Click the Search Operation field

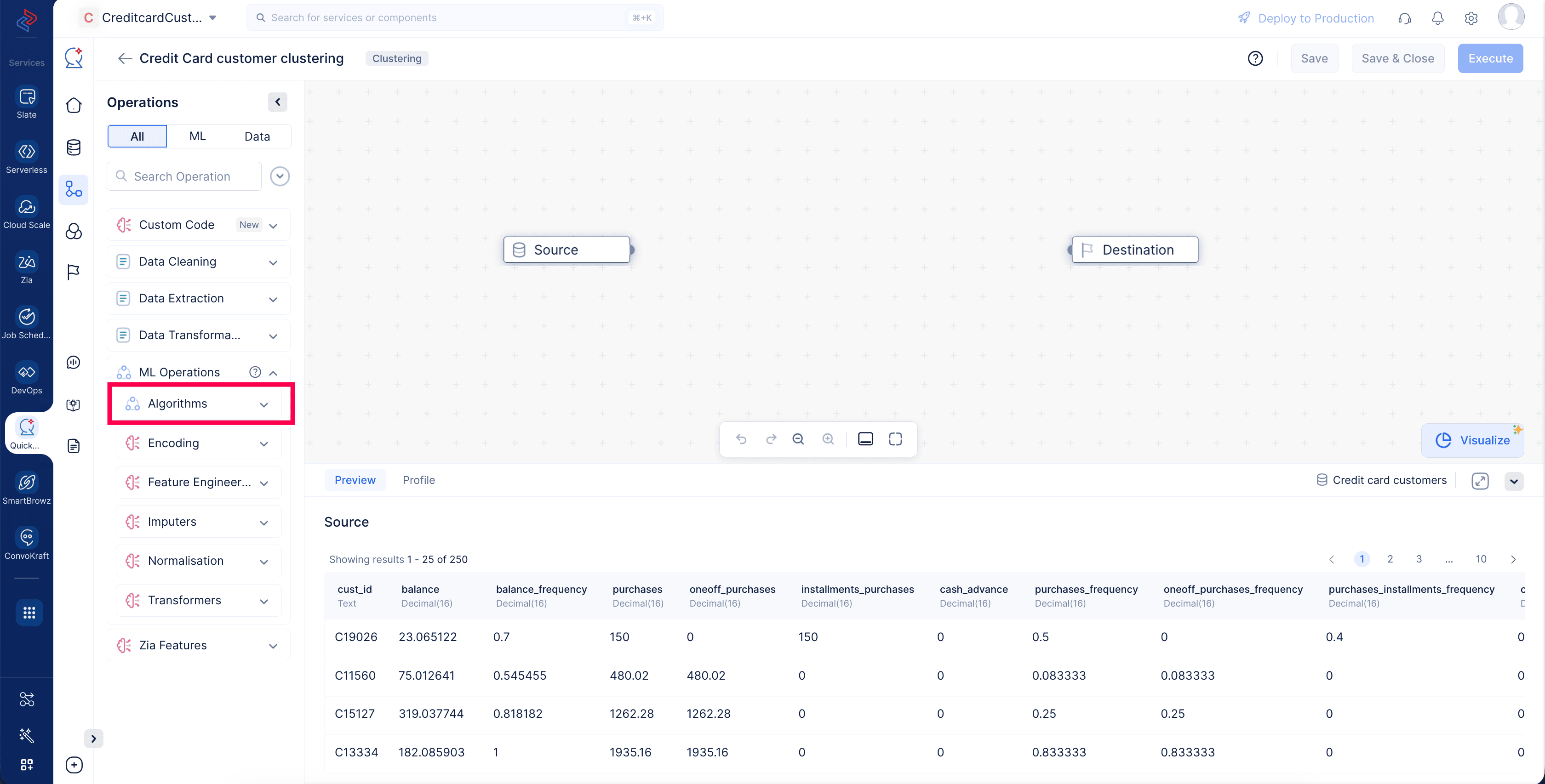[x=184, y=176]
